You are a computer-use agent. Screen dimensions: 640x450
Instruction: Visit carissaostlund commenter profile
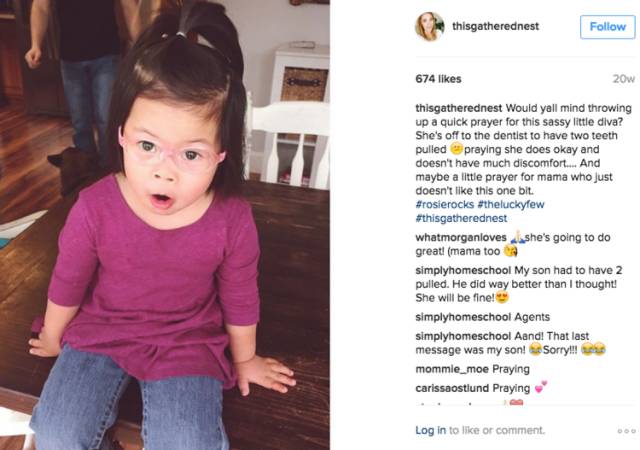[452, 388]
